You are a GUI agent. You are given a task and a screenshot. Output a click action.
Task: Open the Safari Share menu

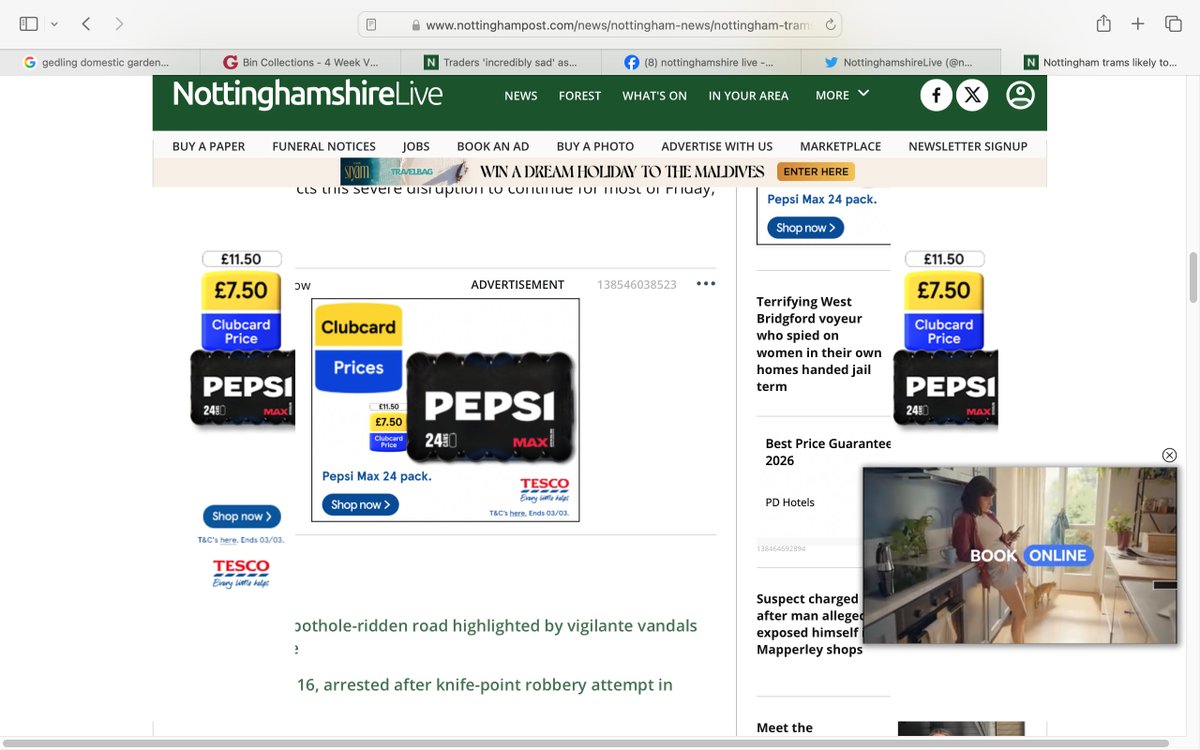(x=1103, y=23)
